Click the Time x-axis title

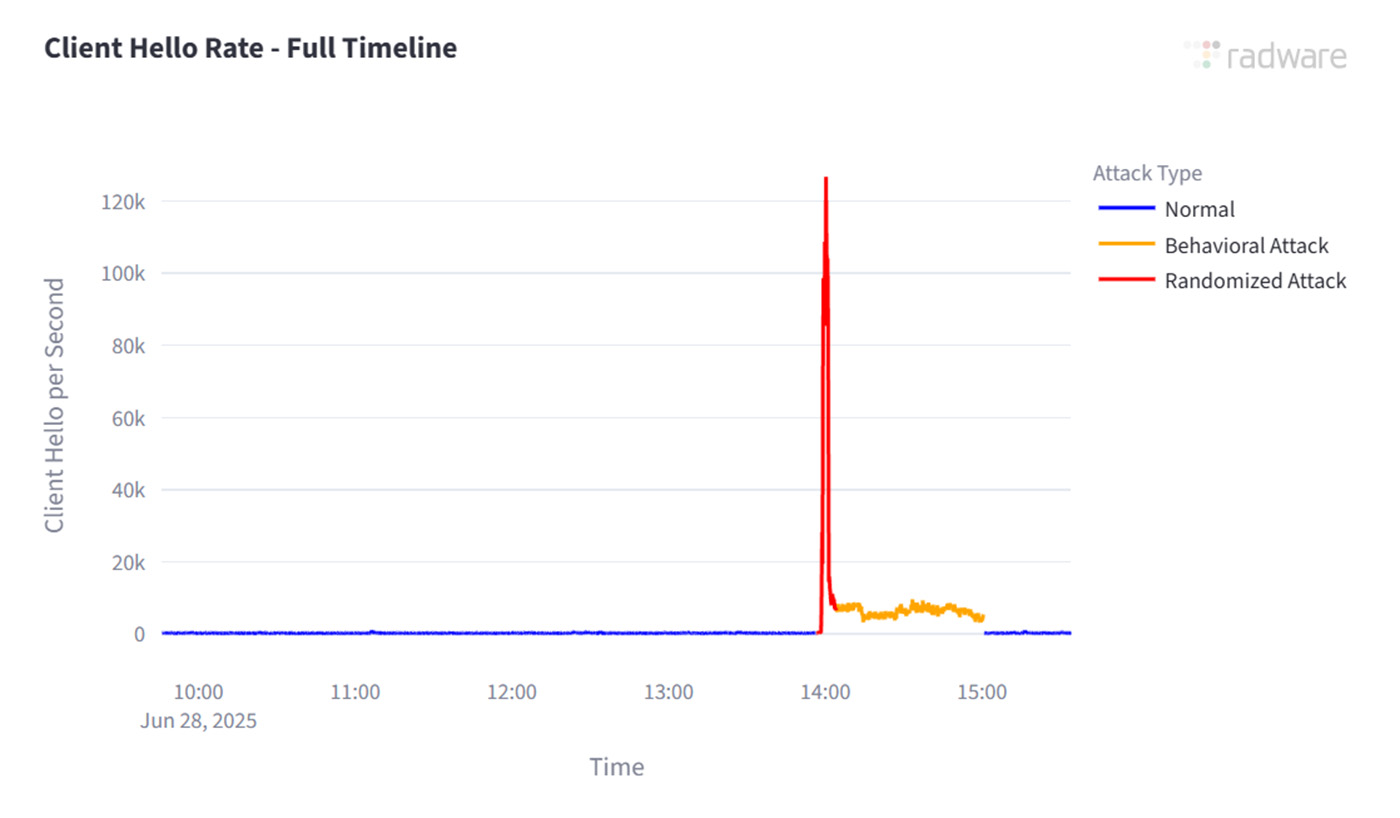click(x=616, y=767)
